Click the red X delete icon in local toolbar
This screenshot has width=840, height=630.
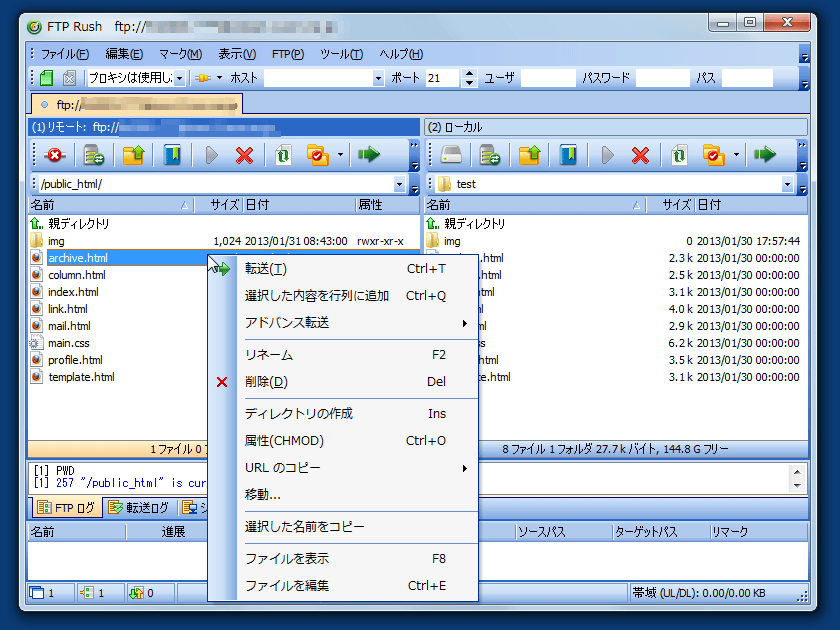tap(640, 155)
